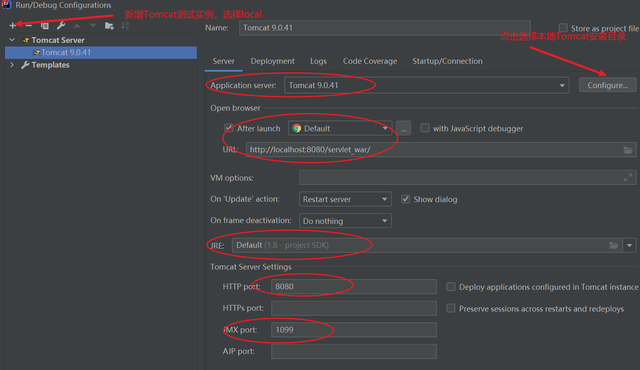Switch to the Code Coverage tab

coord(370,61)
